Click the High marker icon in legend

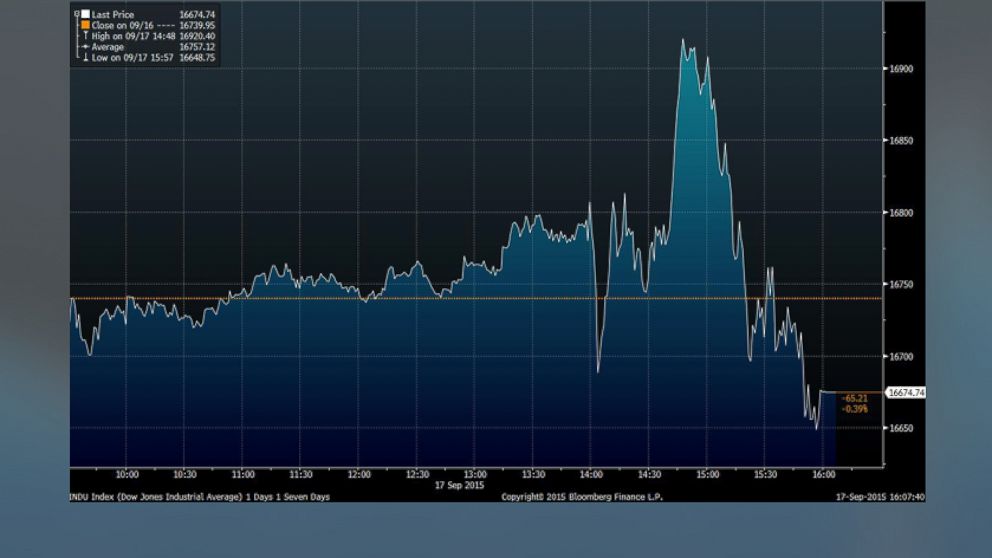85,36
